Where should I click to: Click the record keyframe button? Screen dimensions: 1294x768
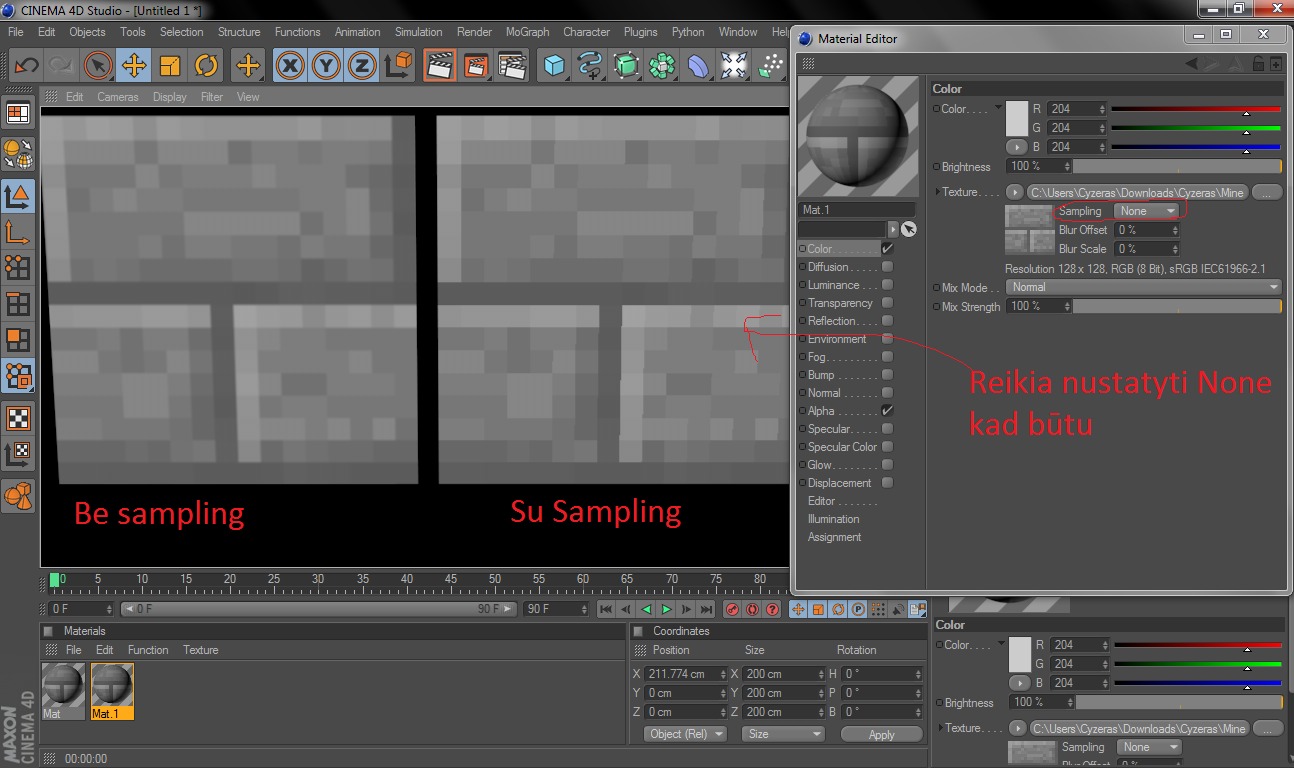point(731,609)
